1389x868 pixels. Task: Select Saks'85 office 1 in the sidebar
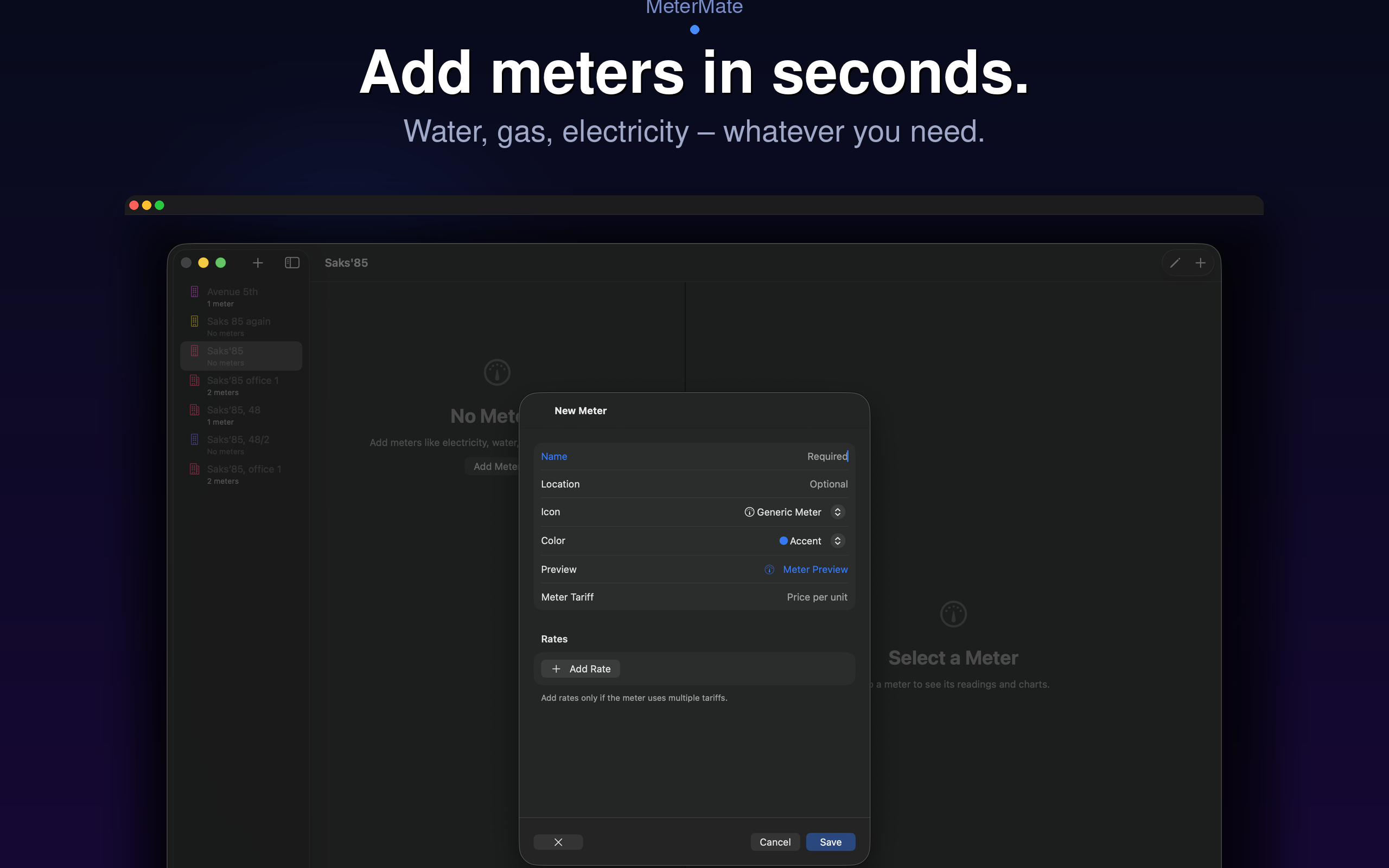241,386
